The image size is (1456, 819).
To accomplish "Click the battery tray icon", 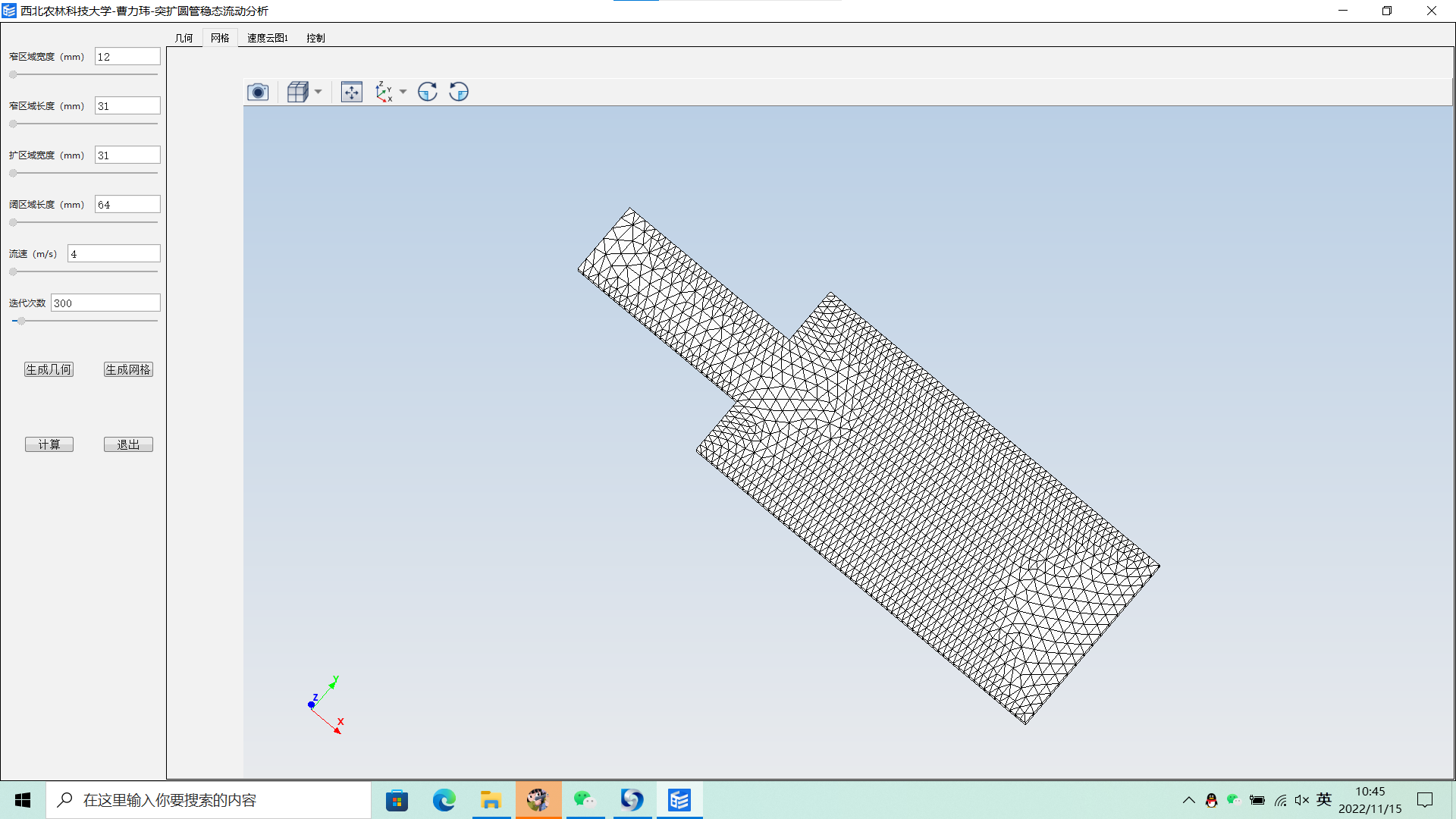I will tap(1257, 800).
